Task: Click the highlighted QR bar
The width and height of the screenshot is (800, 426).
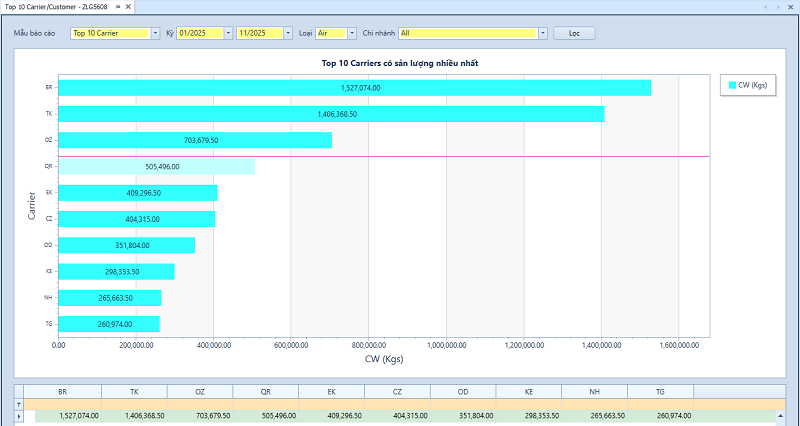Action: pos(156,167)
